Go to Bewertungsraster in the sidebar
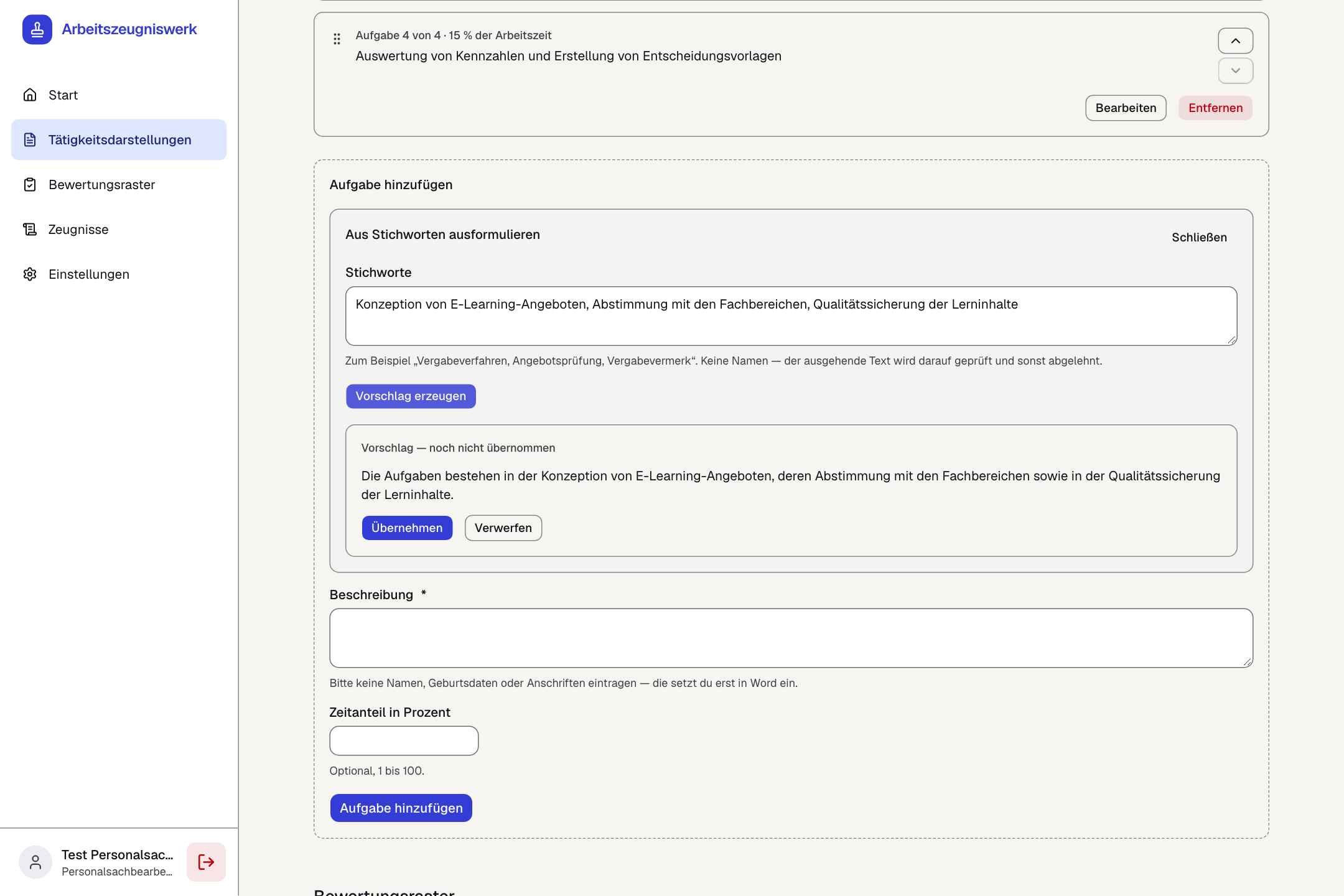The image size is (1344, 896). tap(119, 184)
